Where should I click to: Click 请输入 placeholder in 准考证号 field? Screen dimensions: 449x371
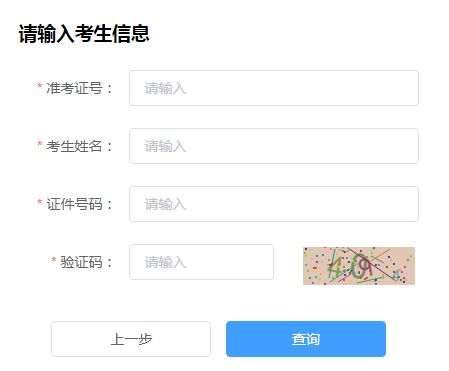click(x=165, y=88)
